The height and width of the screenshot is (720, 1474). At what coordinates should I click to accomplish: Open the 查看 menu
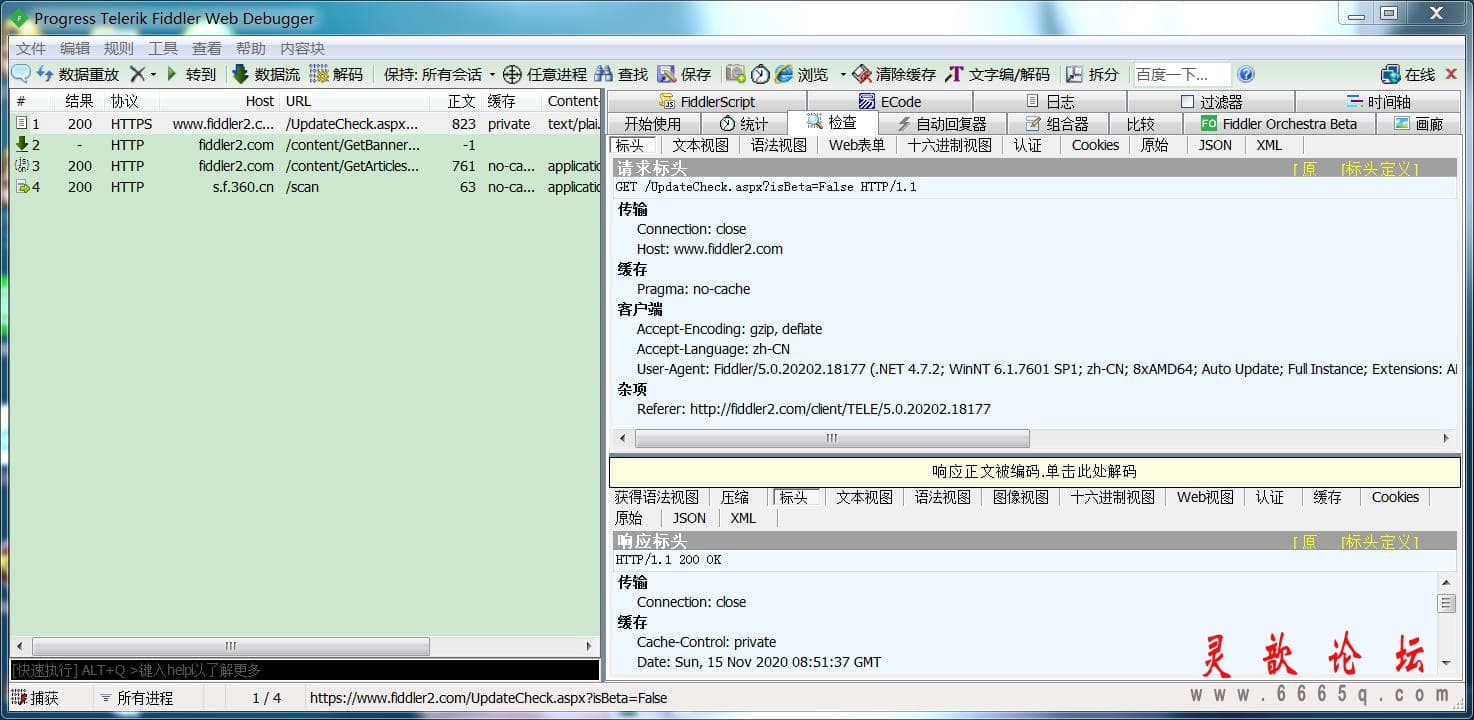(x=207, y=48)
